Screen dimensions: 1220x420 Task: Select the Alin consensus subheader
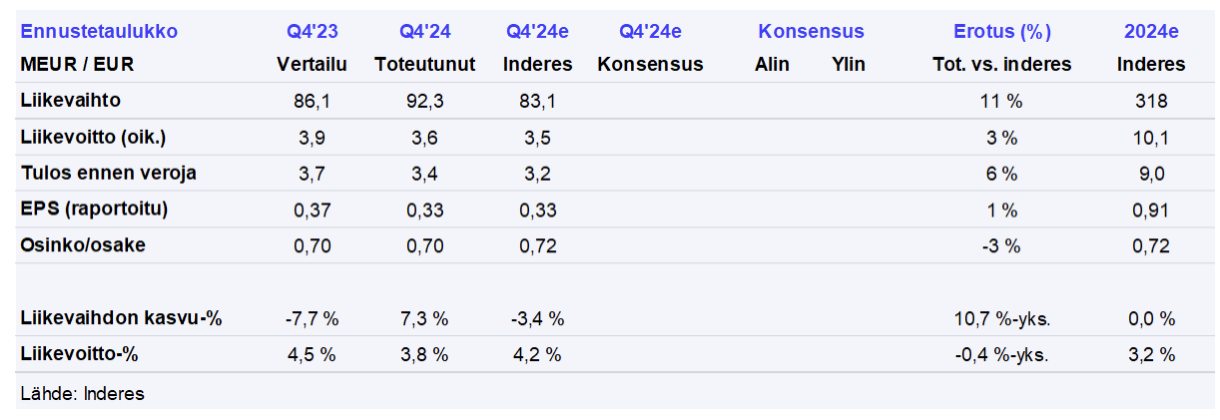coord(772,65)
